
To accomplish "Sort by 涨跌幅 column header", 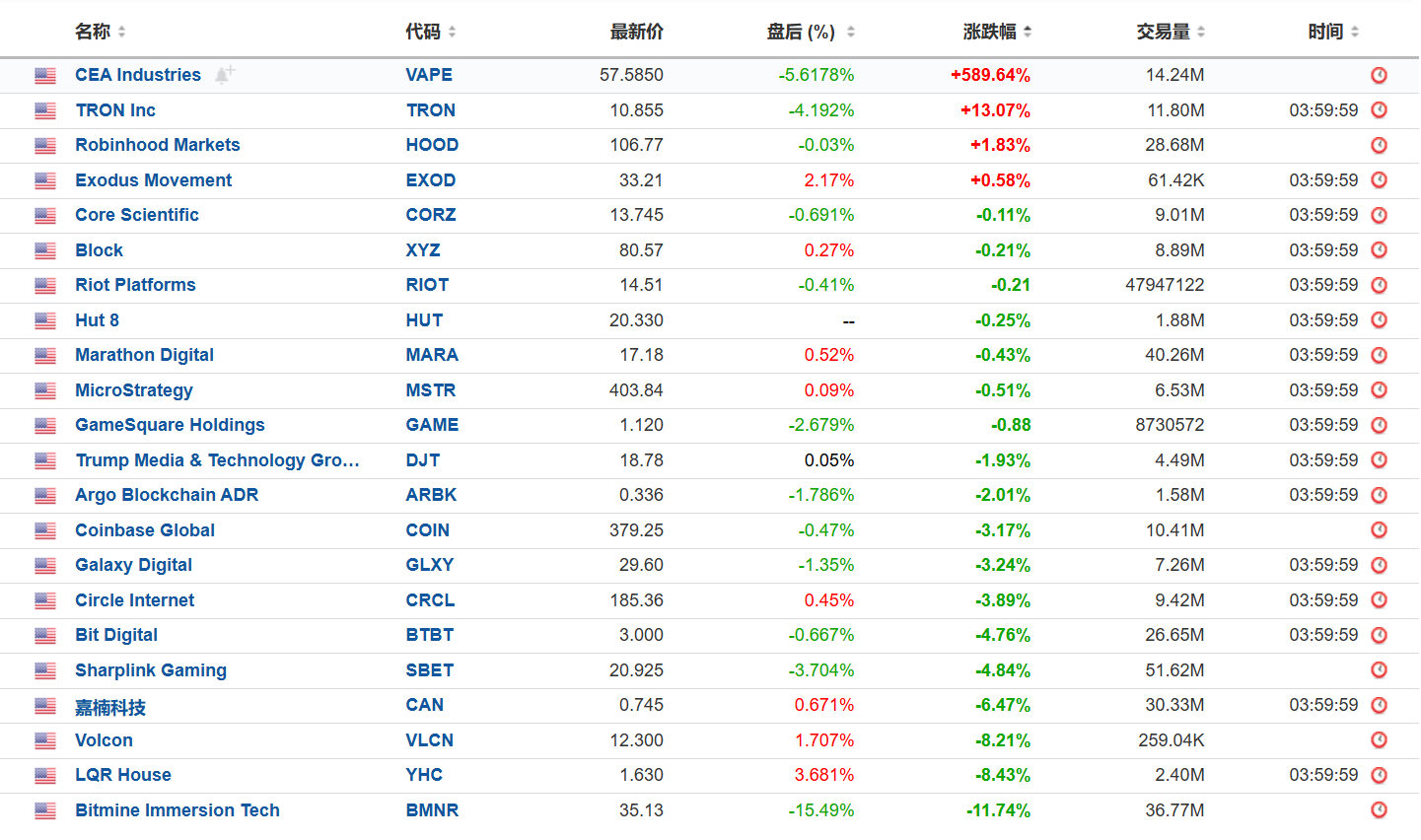I will [x=997, y=32].
